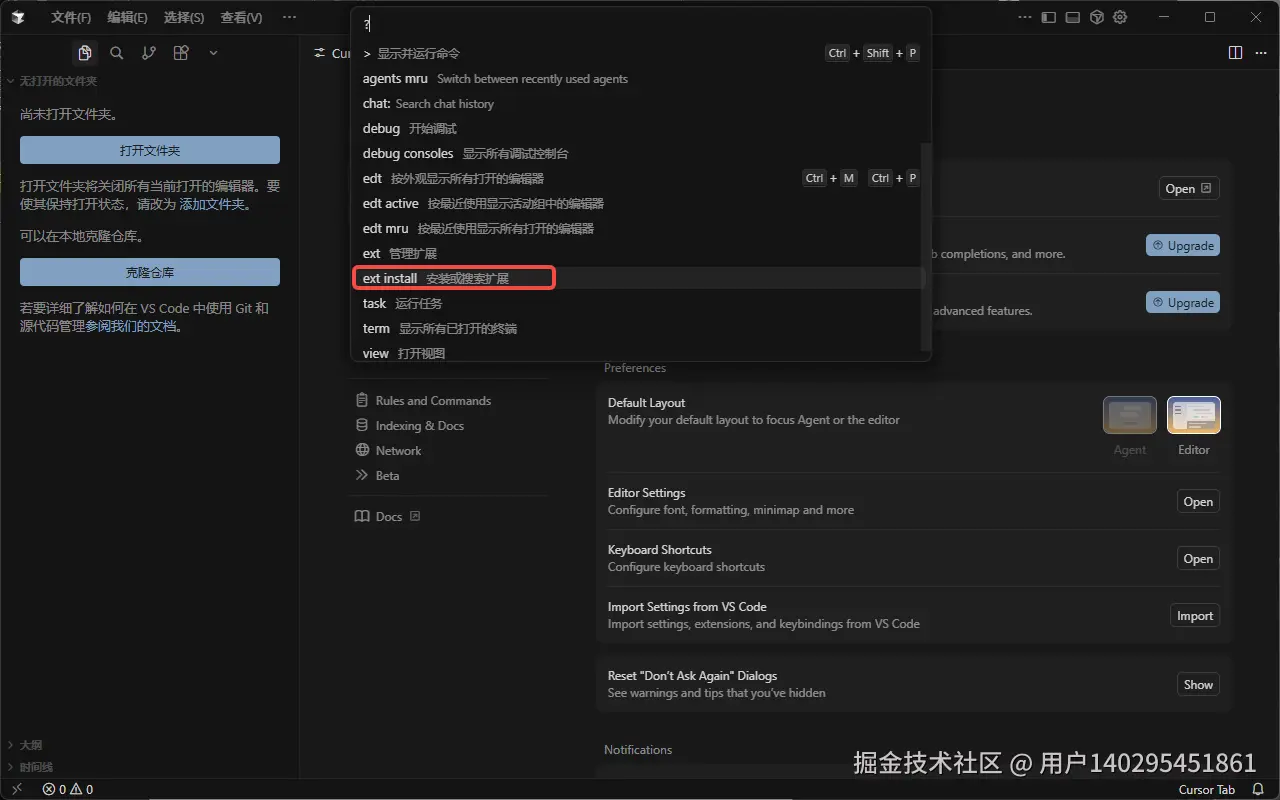Expand the 时间线 section
Viewport: 1280px width, 800px height.
tap(31, 767)
